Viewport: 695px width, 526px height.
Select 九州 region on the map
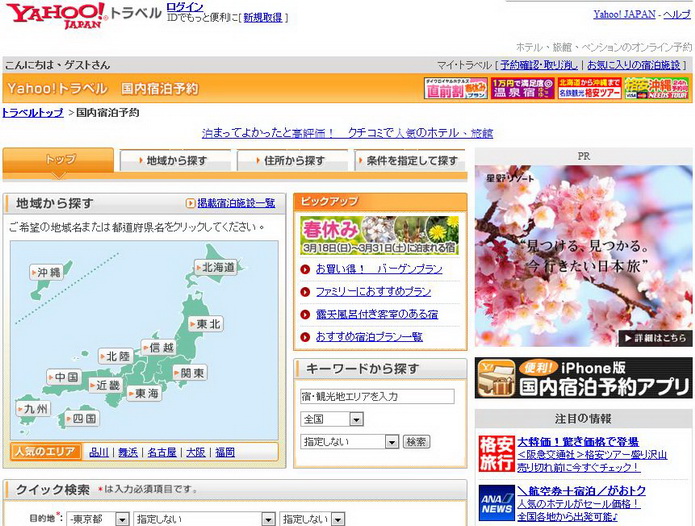pos(33,409)
